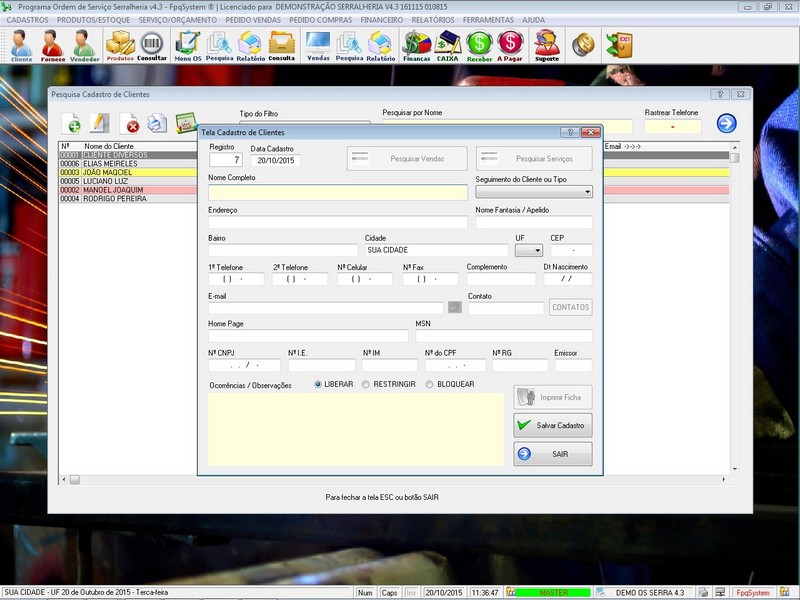
Task: Click the Produtos boxes icon
Action: coord(120,44)
